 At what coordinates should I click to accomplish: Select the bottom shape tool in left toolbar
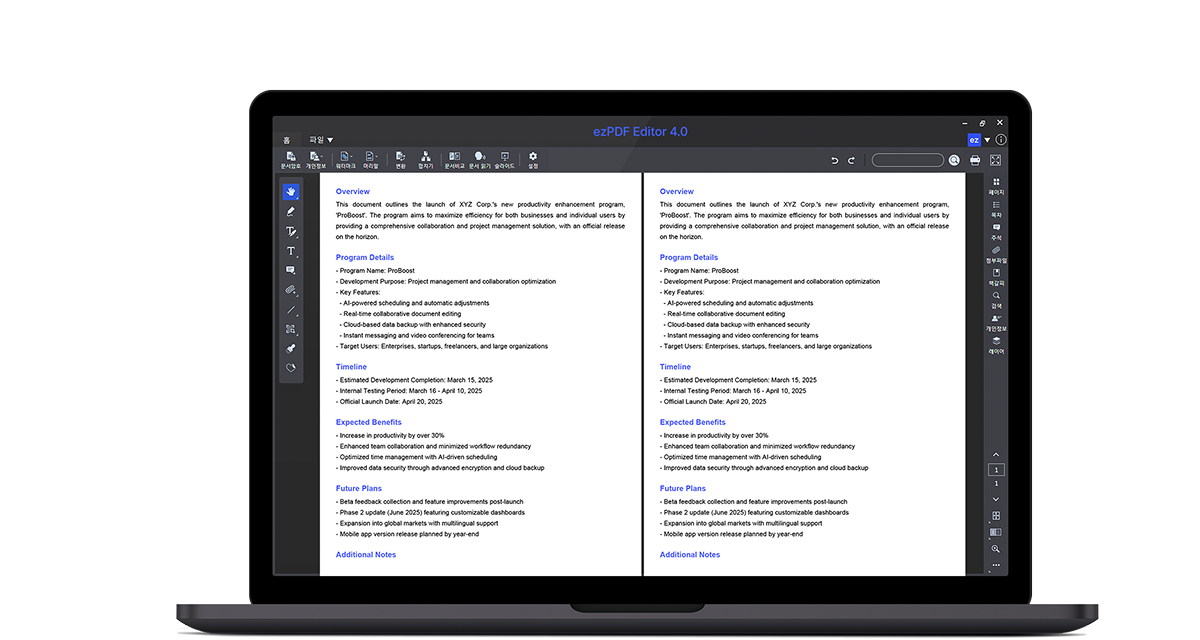291,368
